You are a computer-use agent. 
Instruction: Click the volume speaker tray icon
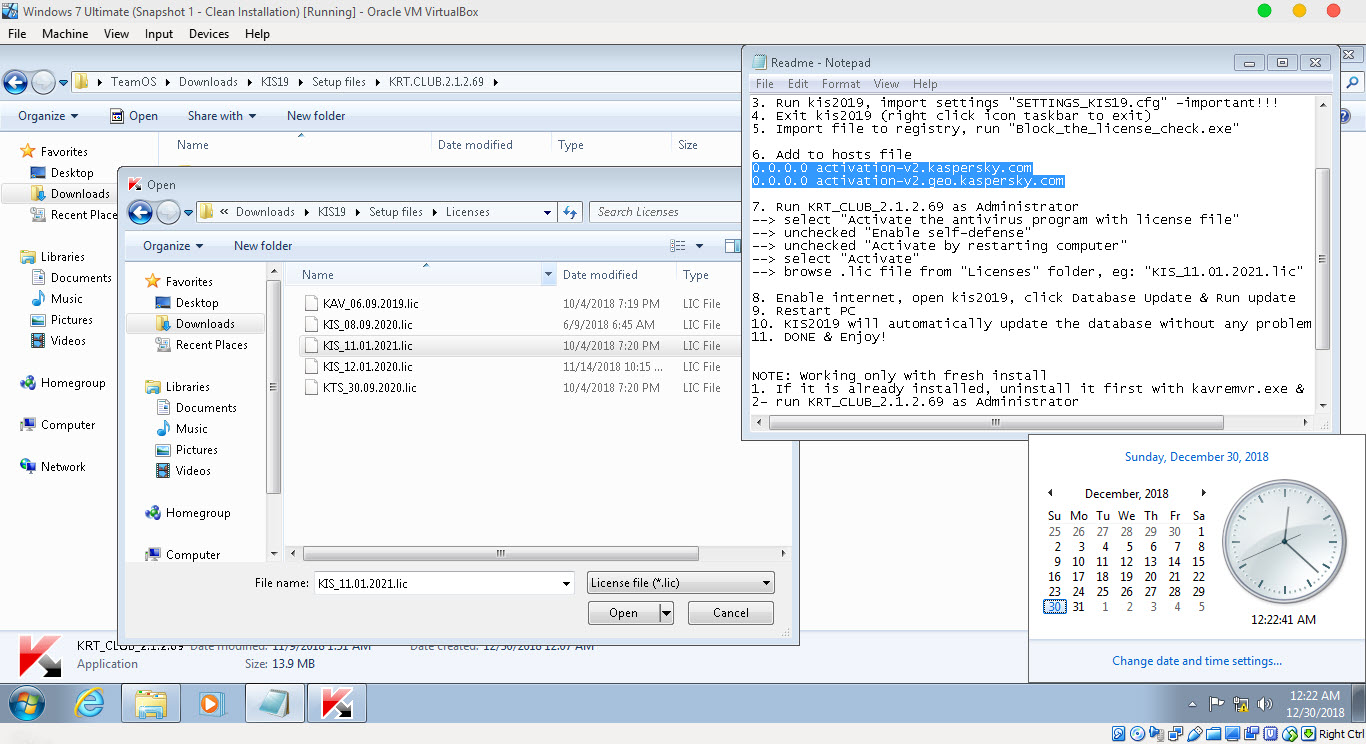pyautogui.click(x=1265, y=703)
